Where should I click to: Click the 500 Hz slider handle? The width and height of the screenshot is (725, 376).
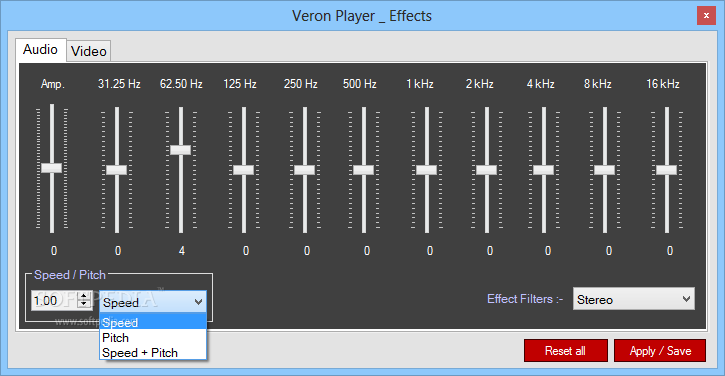tap(363, 170)
